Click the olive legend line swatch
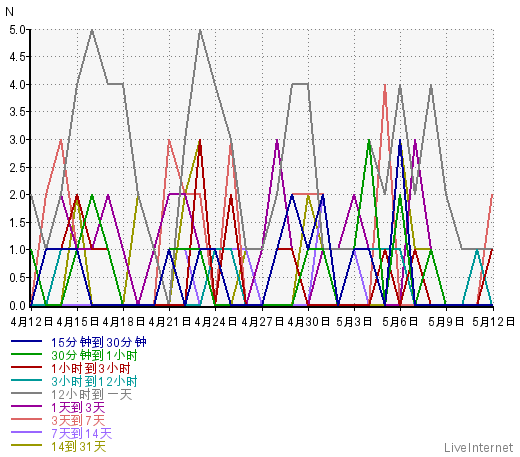520x457 pixels. coord(26,445)
